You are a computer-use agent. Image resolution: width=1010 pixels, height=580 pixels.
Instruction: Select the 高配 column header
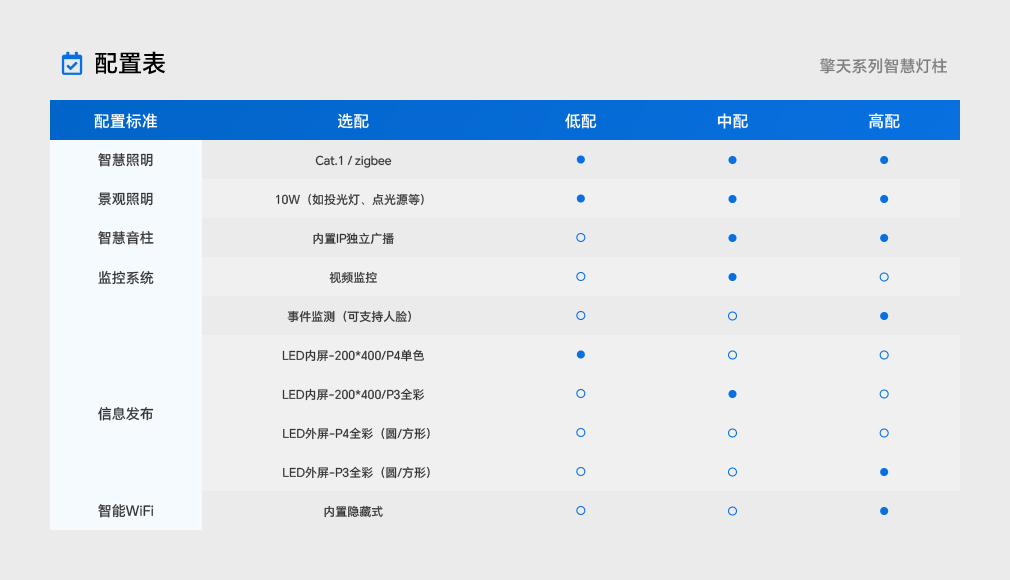click(x=884, y=121)
